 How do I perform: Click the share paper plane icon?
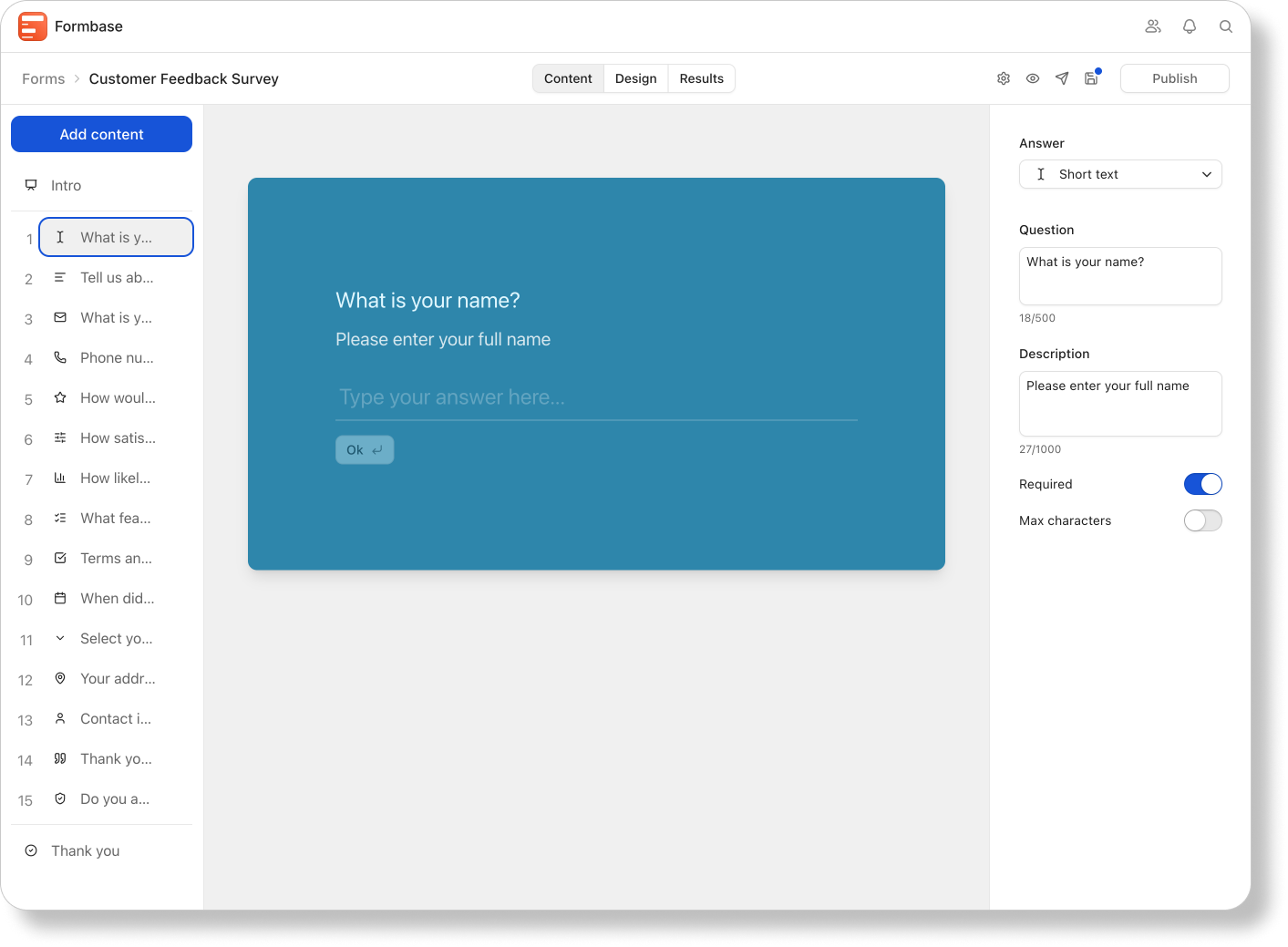1062,78
